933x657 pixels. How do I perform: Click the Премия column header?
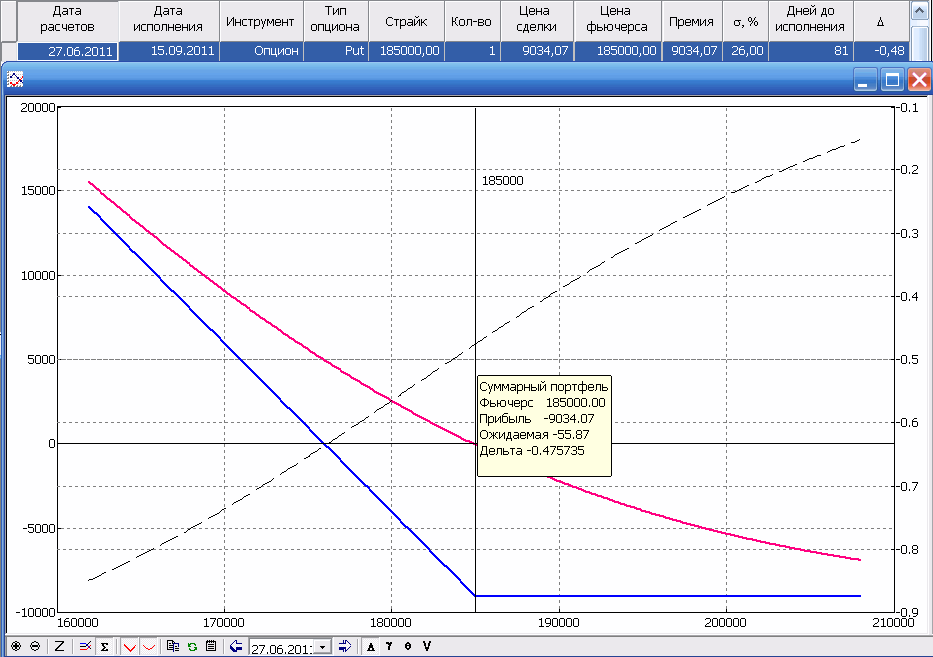point(693,21)
